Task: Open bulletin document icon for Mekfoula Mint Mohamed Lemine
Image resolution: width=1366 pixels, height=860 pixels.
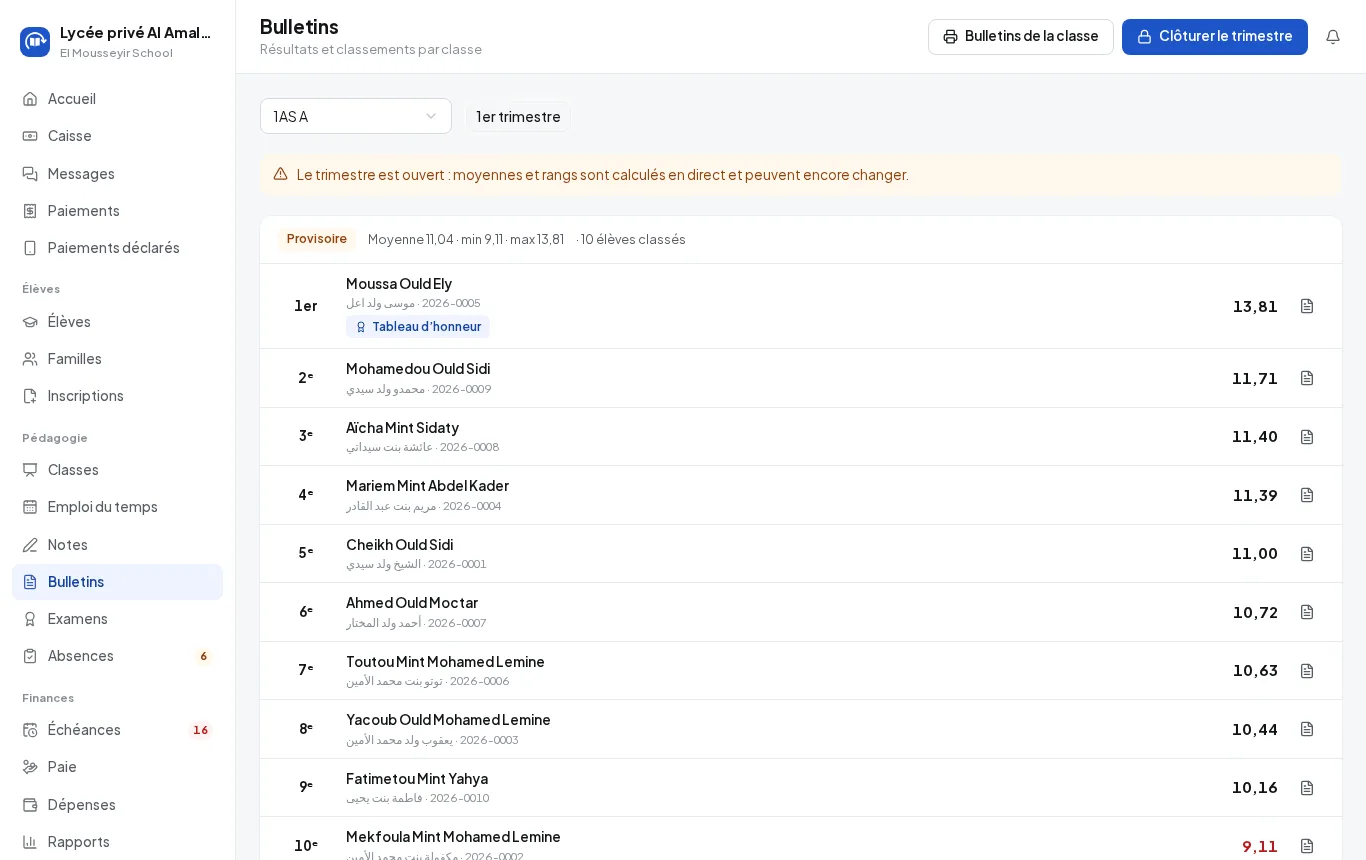Action: click(1307, 846)
